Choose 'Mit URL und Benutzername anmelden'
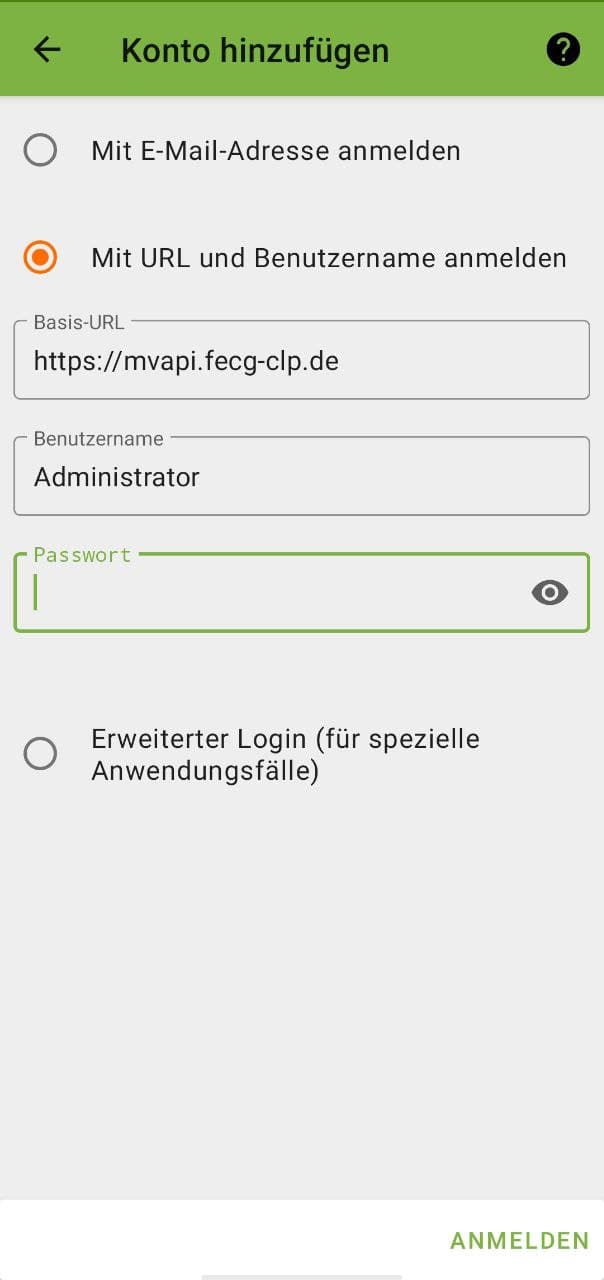Image resolution: width=604 pixels, height=1280 pixels. pos(41,258)
